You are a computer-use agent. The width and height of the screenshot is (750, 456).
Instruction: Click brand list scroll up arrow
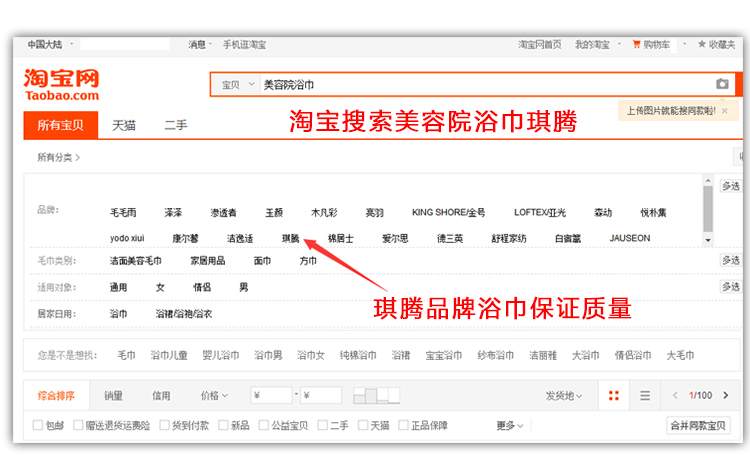pyautogui.click(x=708, y=180)
